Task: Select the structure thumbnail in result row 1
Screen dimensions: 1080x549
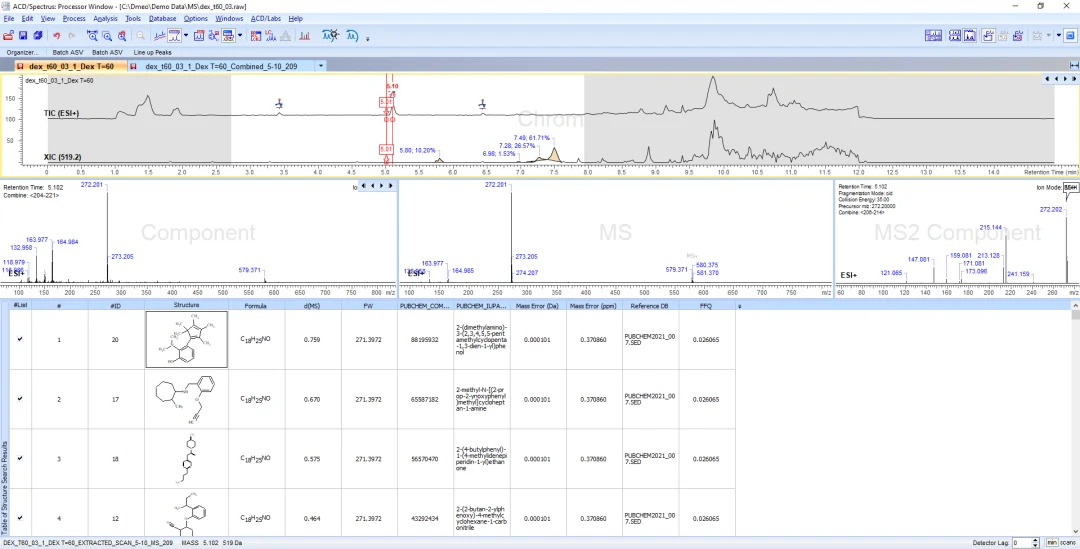Action: point(186,339)
